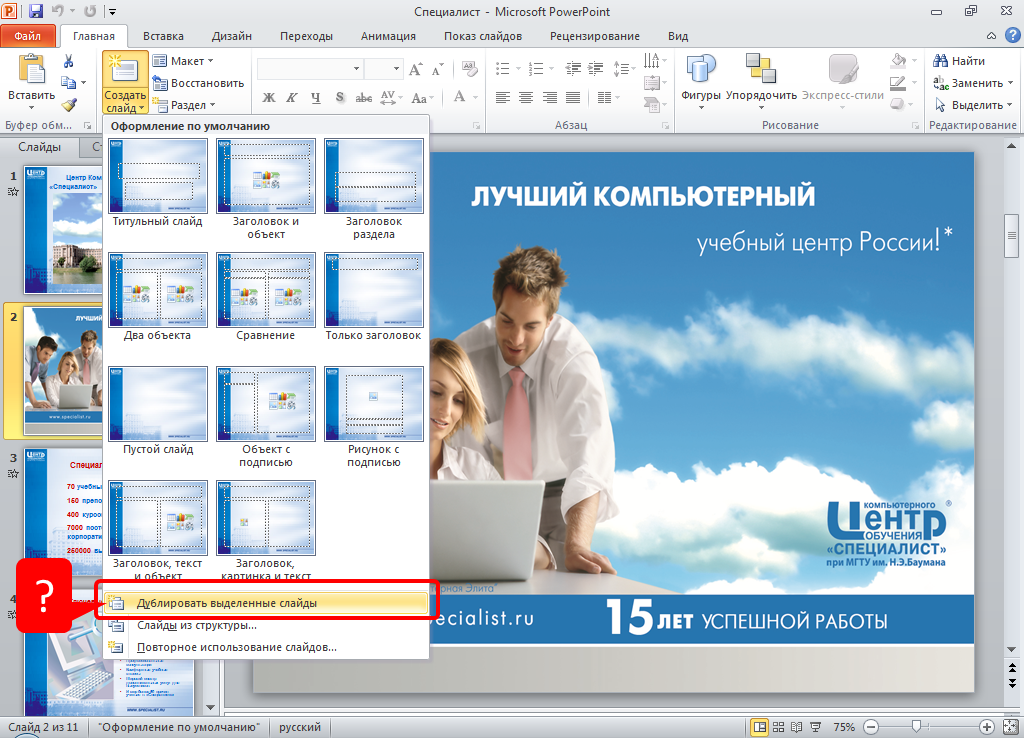Image resolution: width=1024 pixels, height=738 pixels.
Task: Switch to the Дизайн ribbon tab
Action: tap(231, 36)
